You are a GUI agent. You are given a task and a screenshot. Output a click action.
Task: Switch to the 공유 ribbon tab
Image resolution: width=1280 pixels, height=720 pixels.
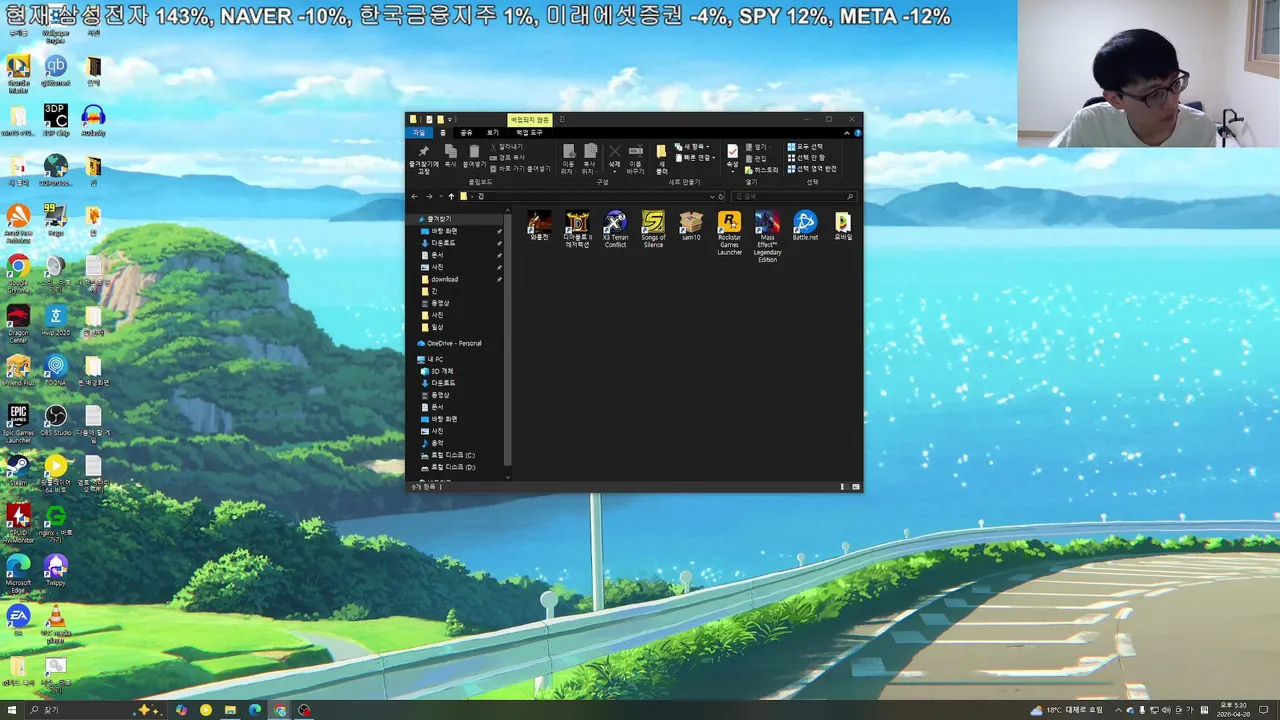[466, 133]
